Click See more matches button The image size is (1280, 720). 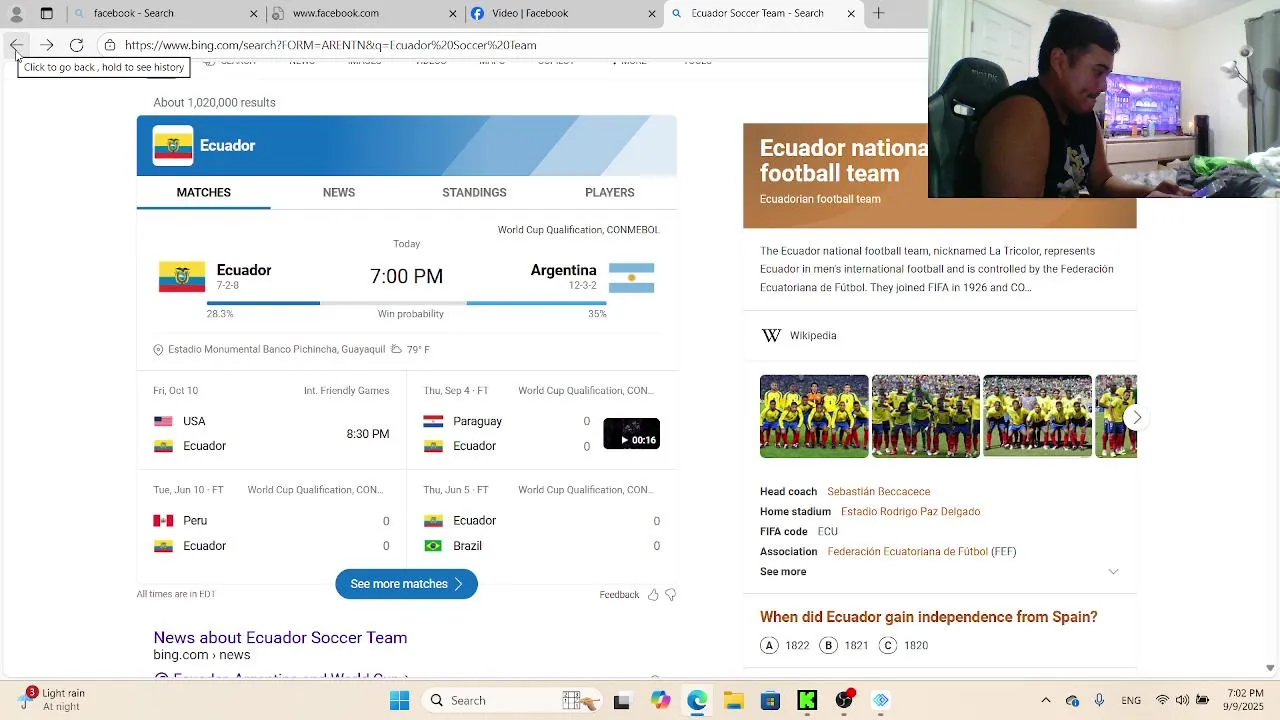[406, 584]
